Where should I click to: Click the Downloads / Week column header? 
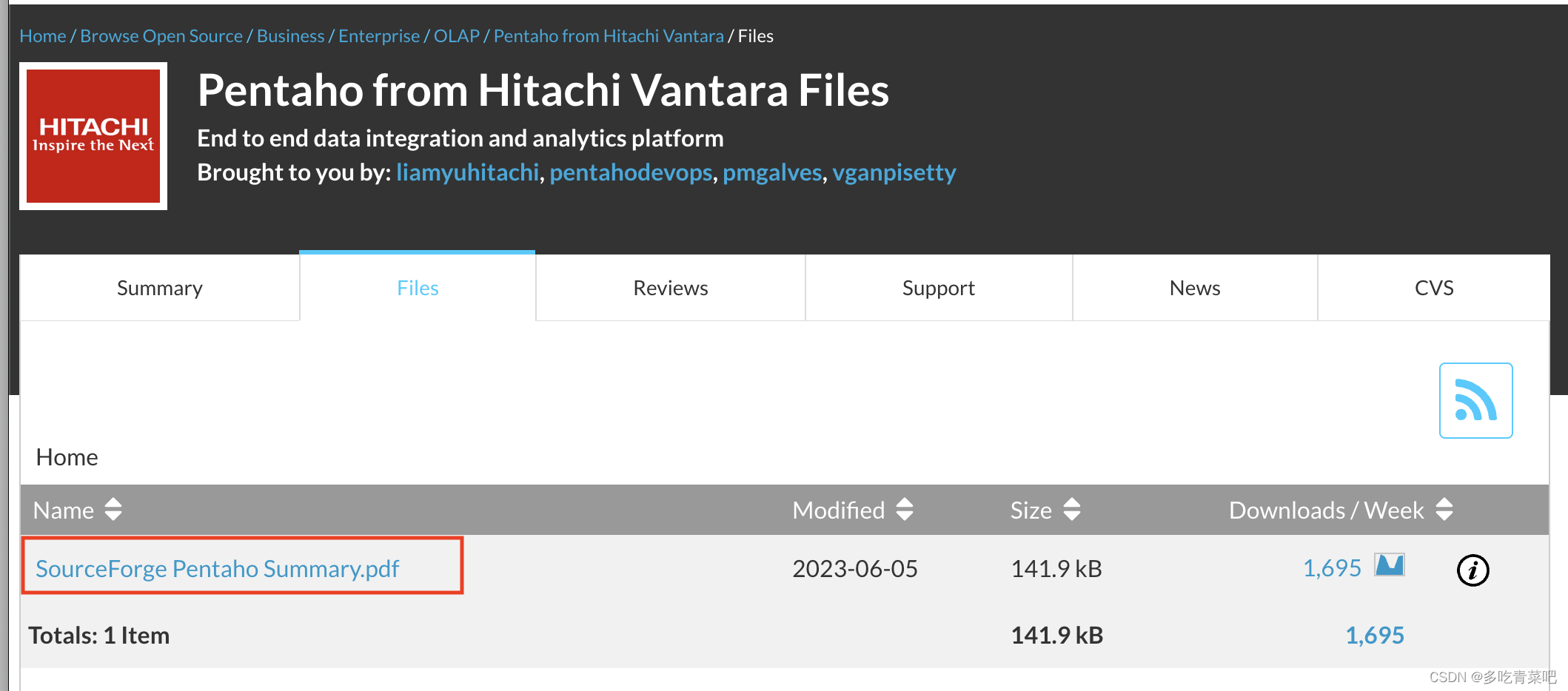point(1327,510)
